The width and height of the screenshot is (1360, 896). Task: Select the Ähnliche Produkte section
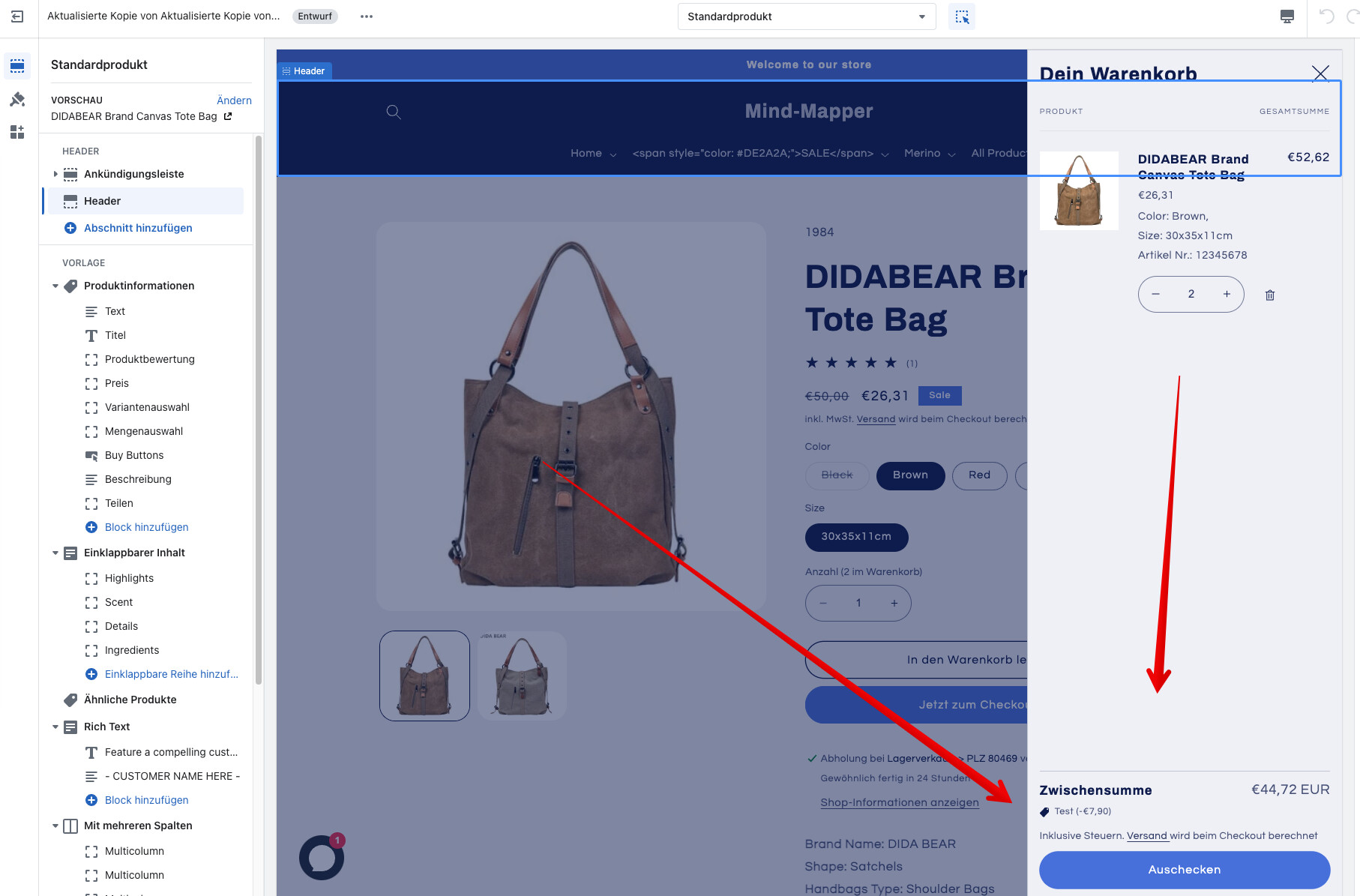[x=130, y=700]
